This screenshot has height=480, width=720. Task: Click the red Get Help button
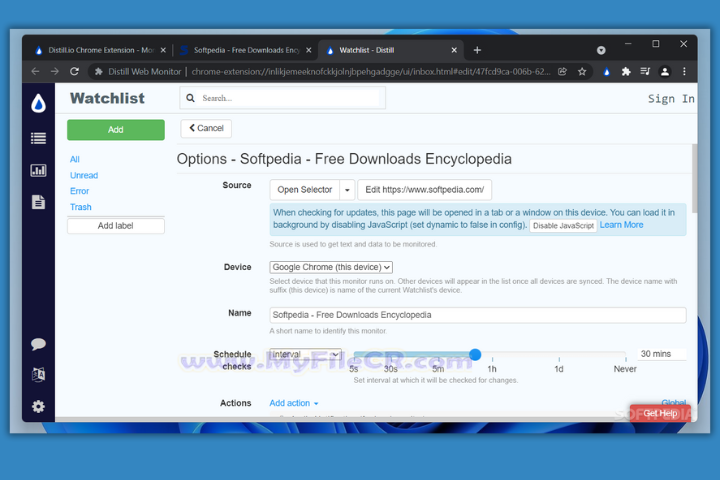660,413
